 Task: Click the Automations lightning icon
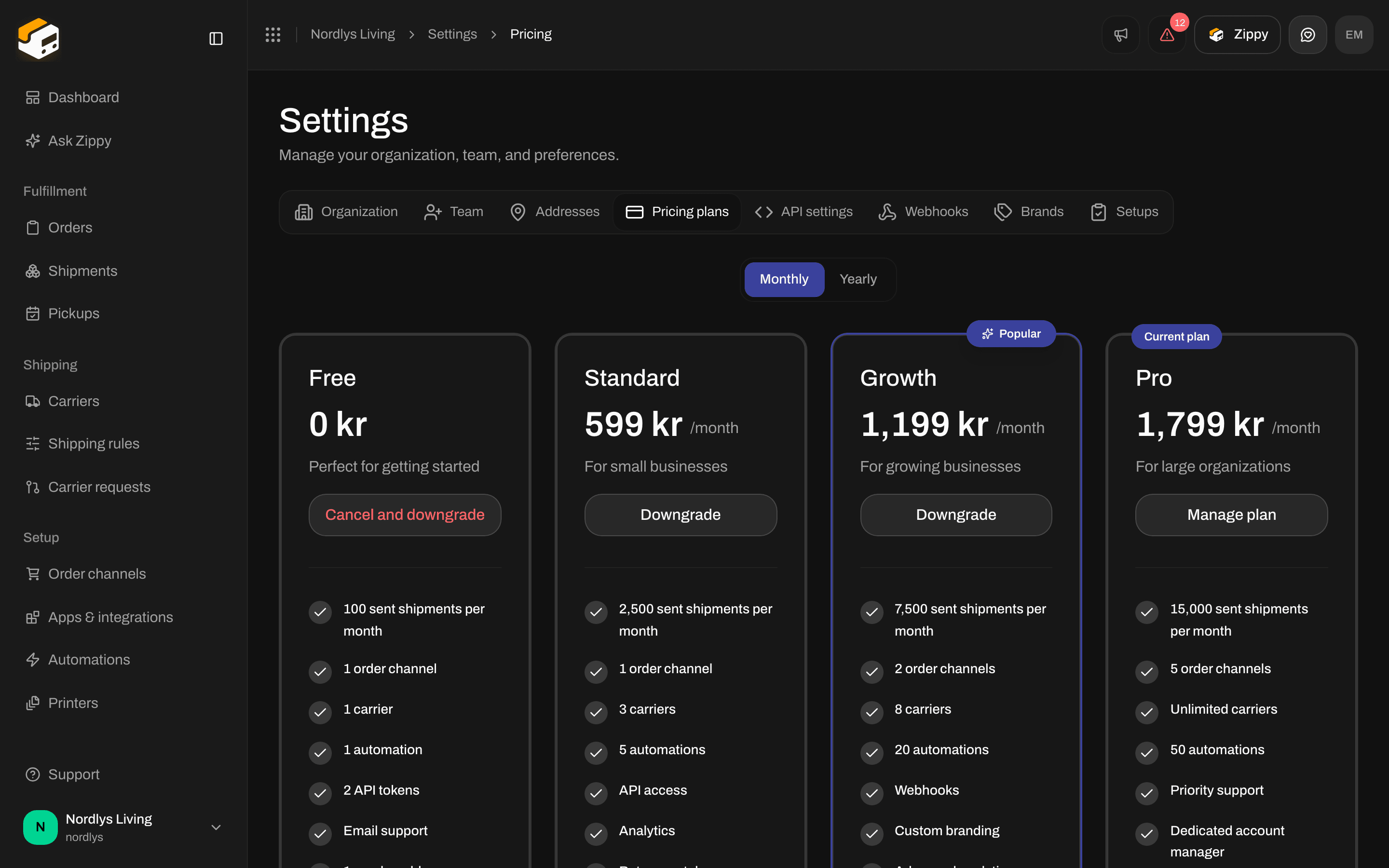pyautogui.click(x=33, y=660)
